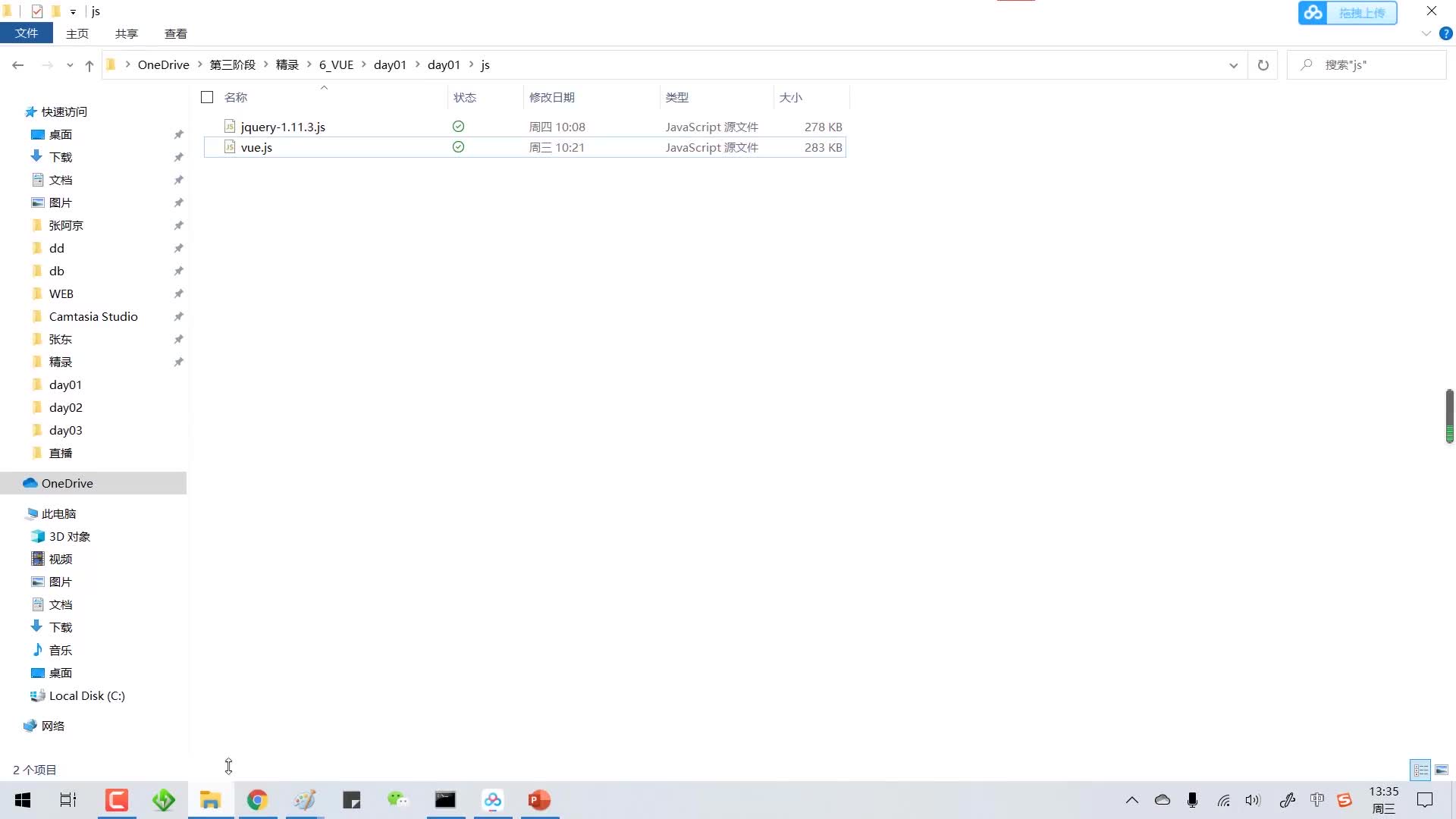Sort by 修改日期 column header
This screenshot has width=1456, height=819.
[x=552, y=97]
